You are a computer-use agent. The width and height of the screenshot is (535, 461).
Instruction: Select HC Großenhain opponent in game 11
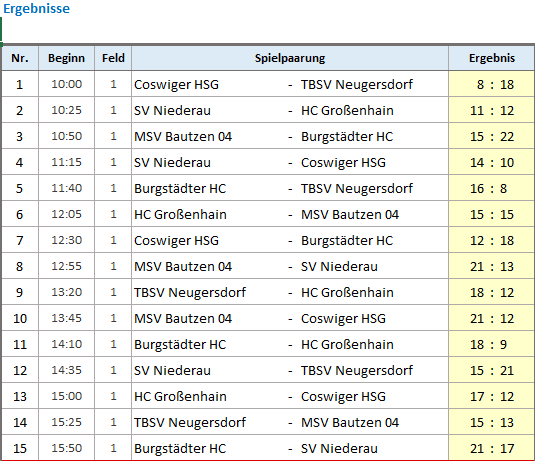[347, 344]
